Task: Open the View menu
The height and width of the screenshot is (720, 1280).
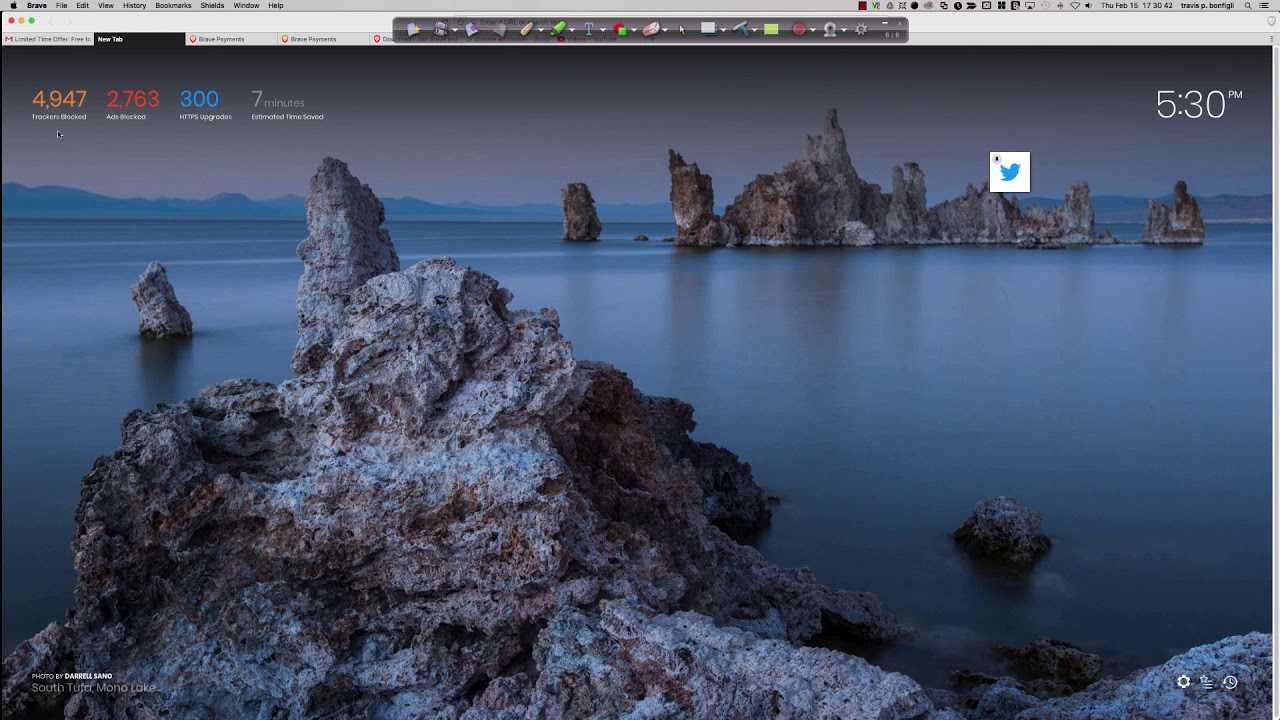Action: (105, 5)
